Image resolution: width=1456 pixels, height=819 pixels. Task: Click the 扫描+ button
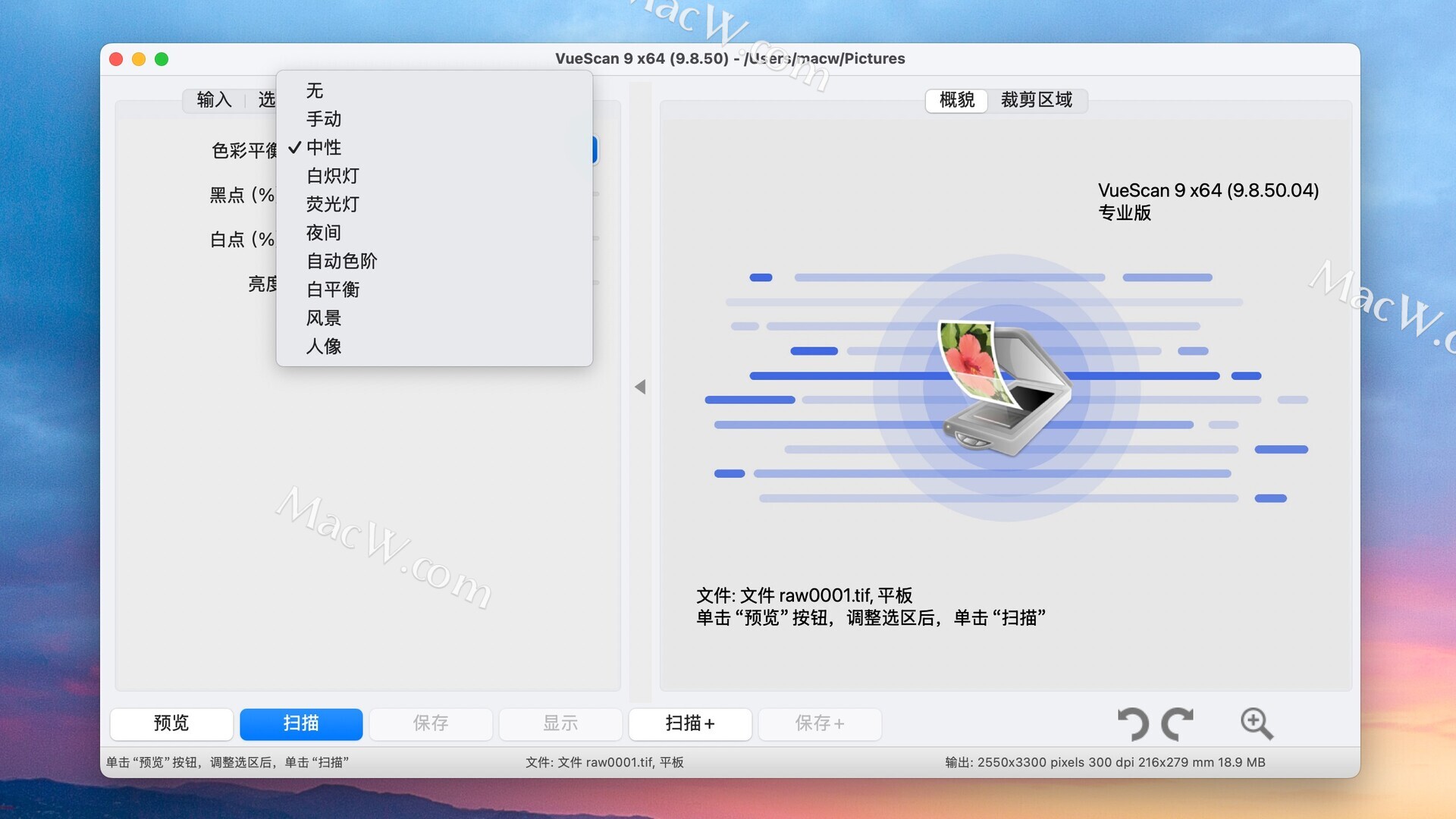(689, 723)
